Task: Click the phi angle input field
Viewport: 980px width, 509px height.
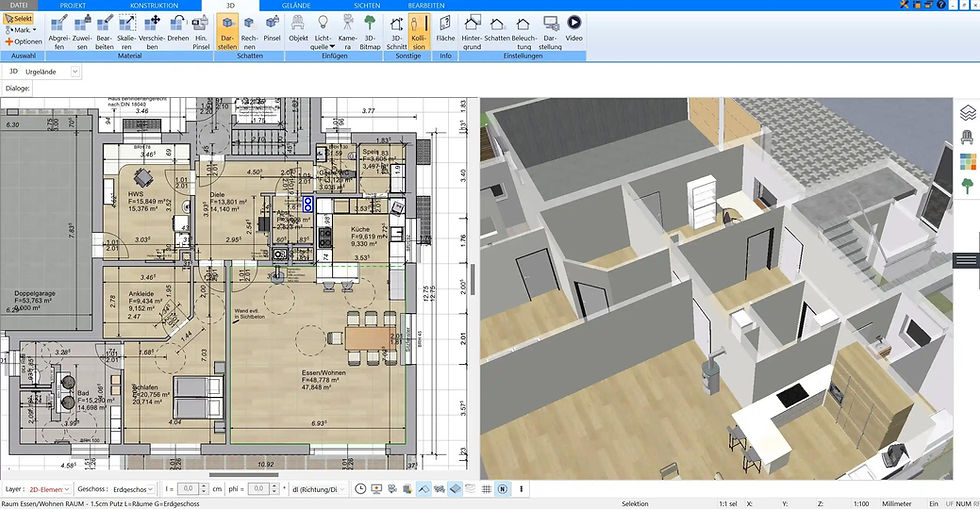Action: pyautogui.click(x=259, y=489)
